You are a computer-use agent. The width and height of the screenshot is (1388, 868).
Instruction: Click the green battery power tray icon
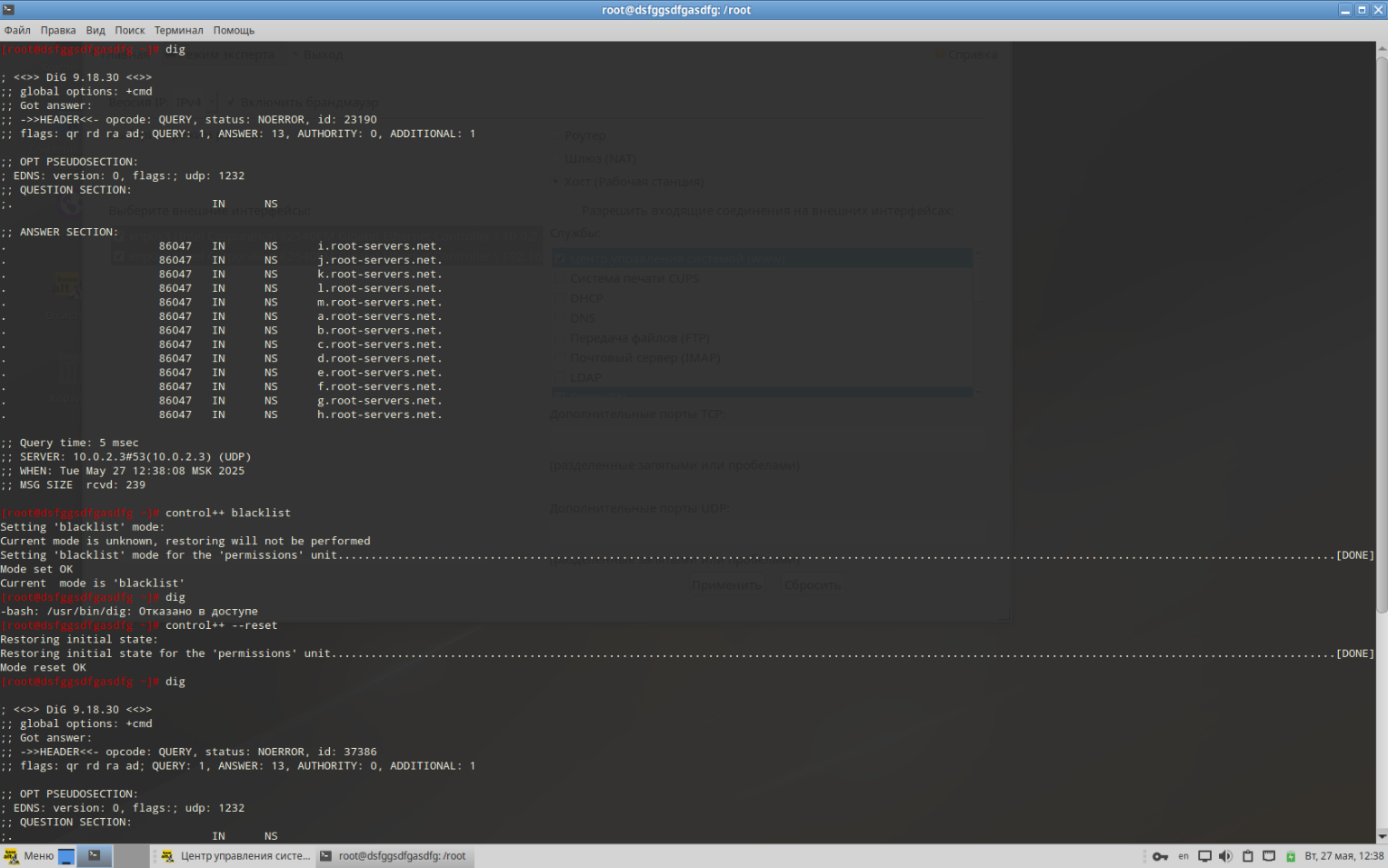point(1291,856)
